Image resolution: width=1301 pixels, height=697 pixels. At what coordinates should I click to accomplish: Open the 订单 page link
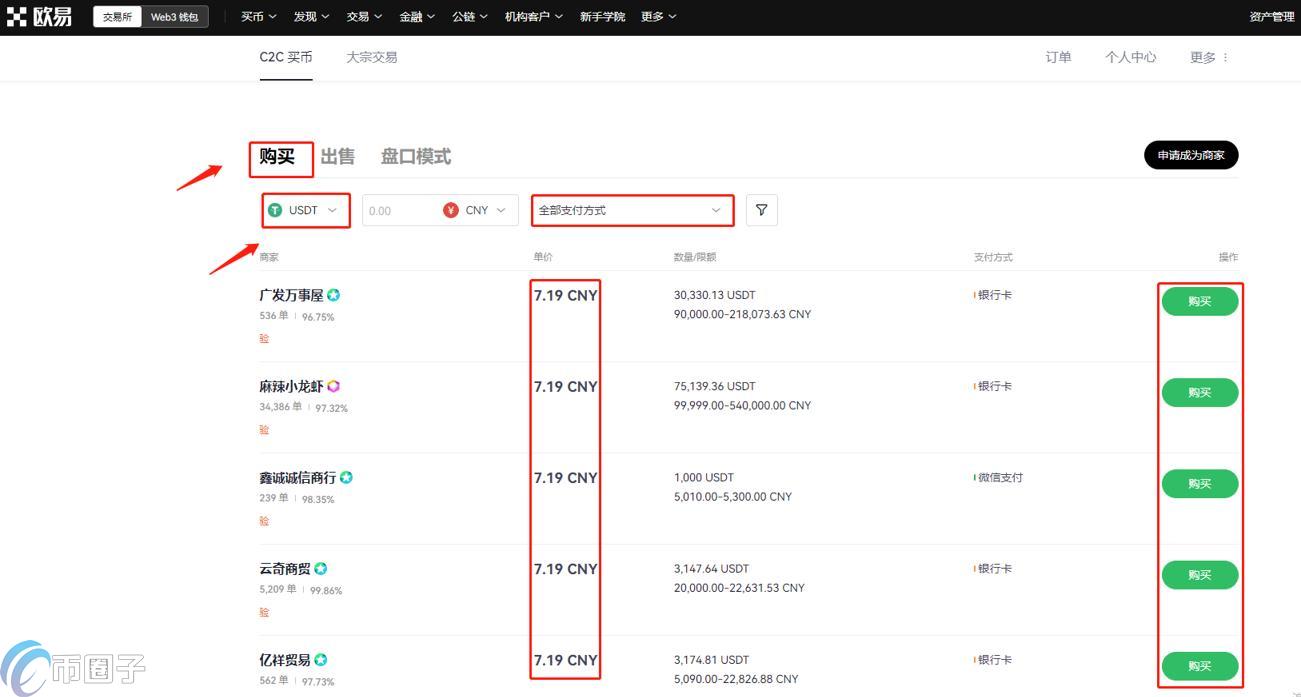pos(1057,57)
